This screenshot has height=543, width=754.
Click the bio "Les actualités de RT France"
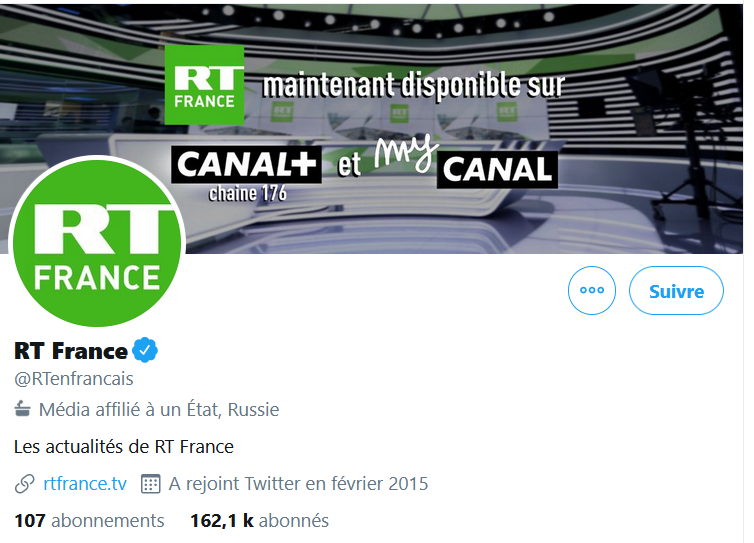124,446
